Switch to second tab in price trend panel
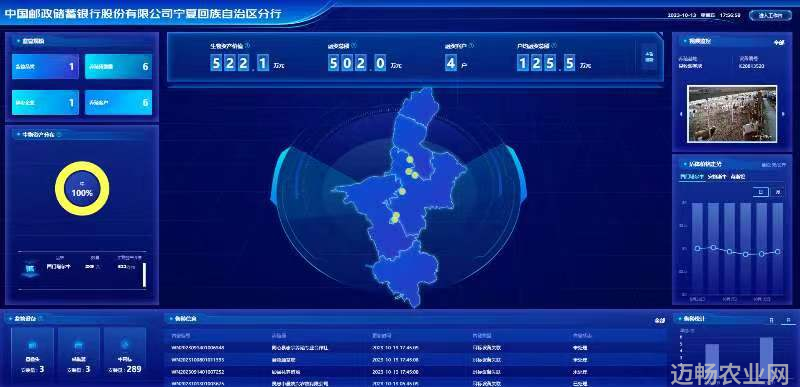This screenshot has height=387, width=800. tap(717, 176)
